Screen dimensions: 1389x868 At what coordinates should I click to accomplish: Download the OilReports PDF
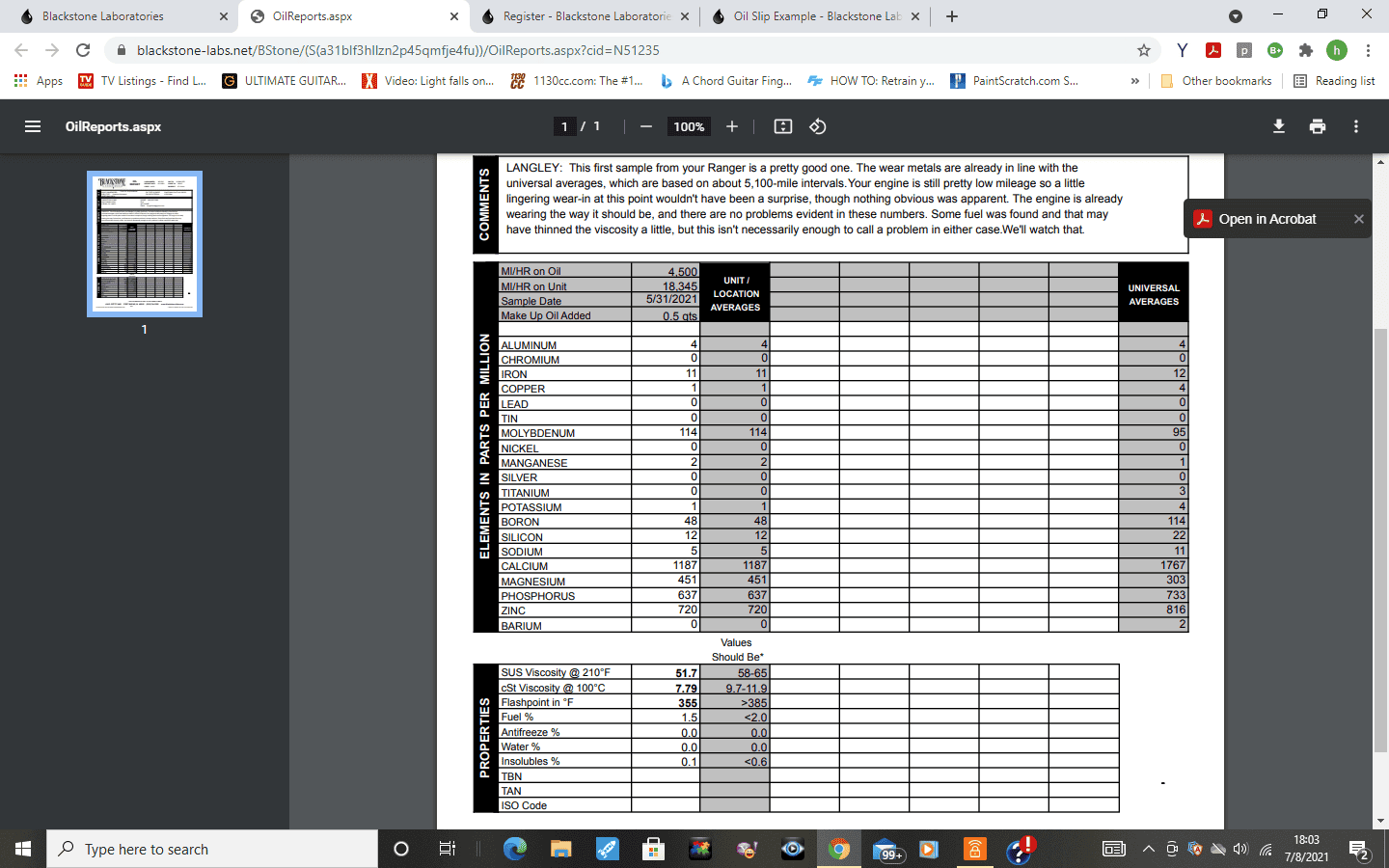click(1279, 126)
